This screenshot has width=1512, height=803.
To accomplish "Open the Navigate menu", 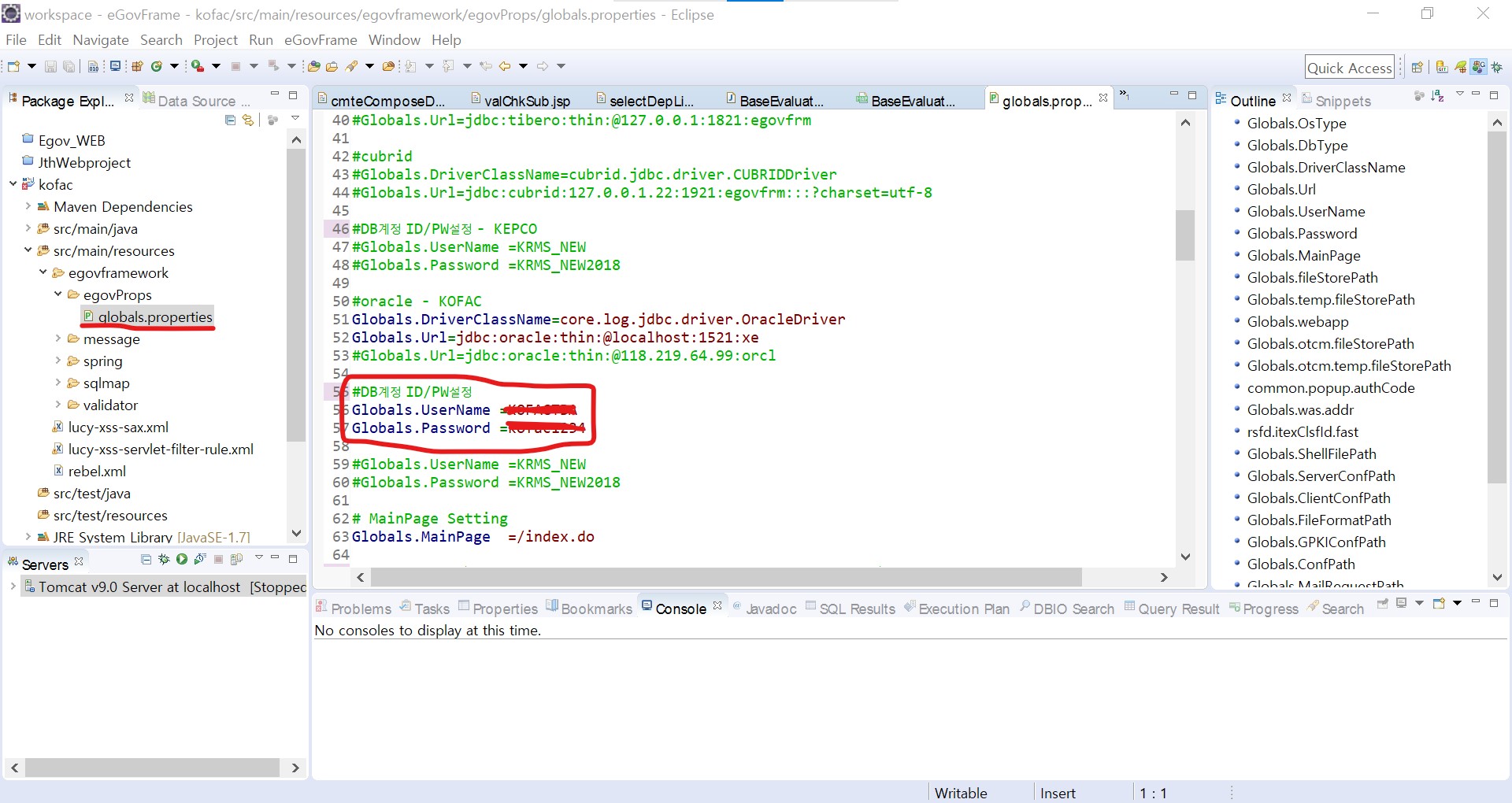I will pos(101,40).
